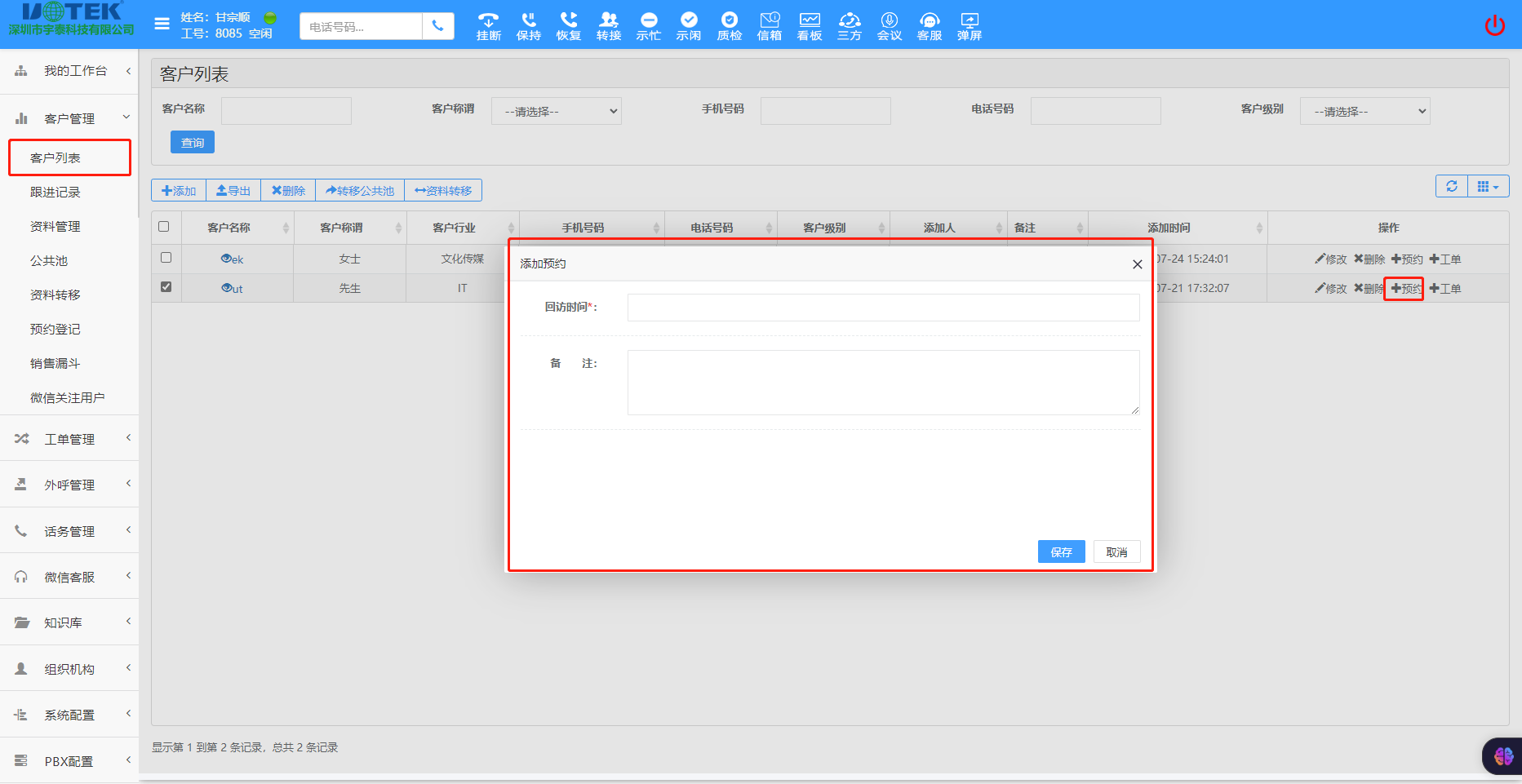This screenshot has width=1522, height=784.
Task: Go to 预约登记 sidebar item
Action: (55, 330)
